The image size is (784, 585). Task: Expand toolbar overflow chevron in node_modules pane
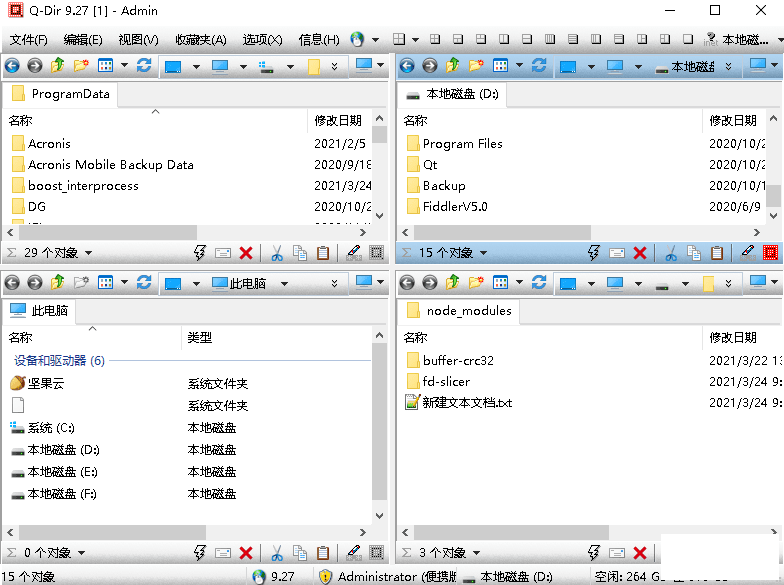tap(728, 284)
